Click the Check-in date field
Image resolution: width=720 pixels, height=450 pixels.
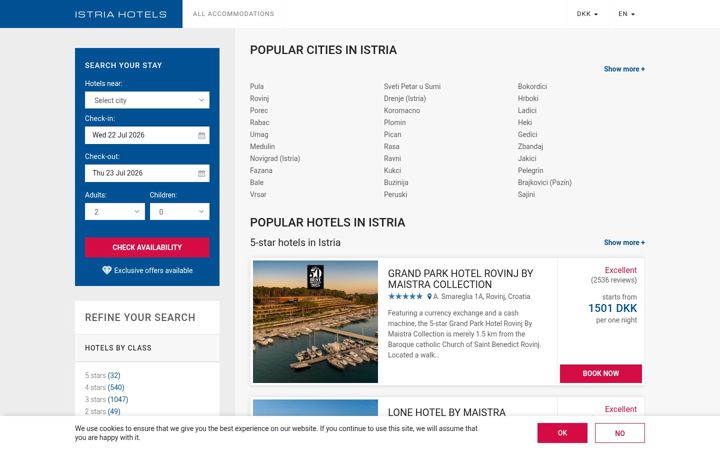147,135
